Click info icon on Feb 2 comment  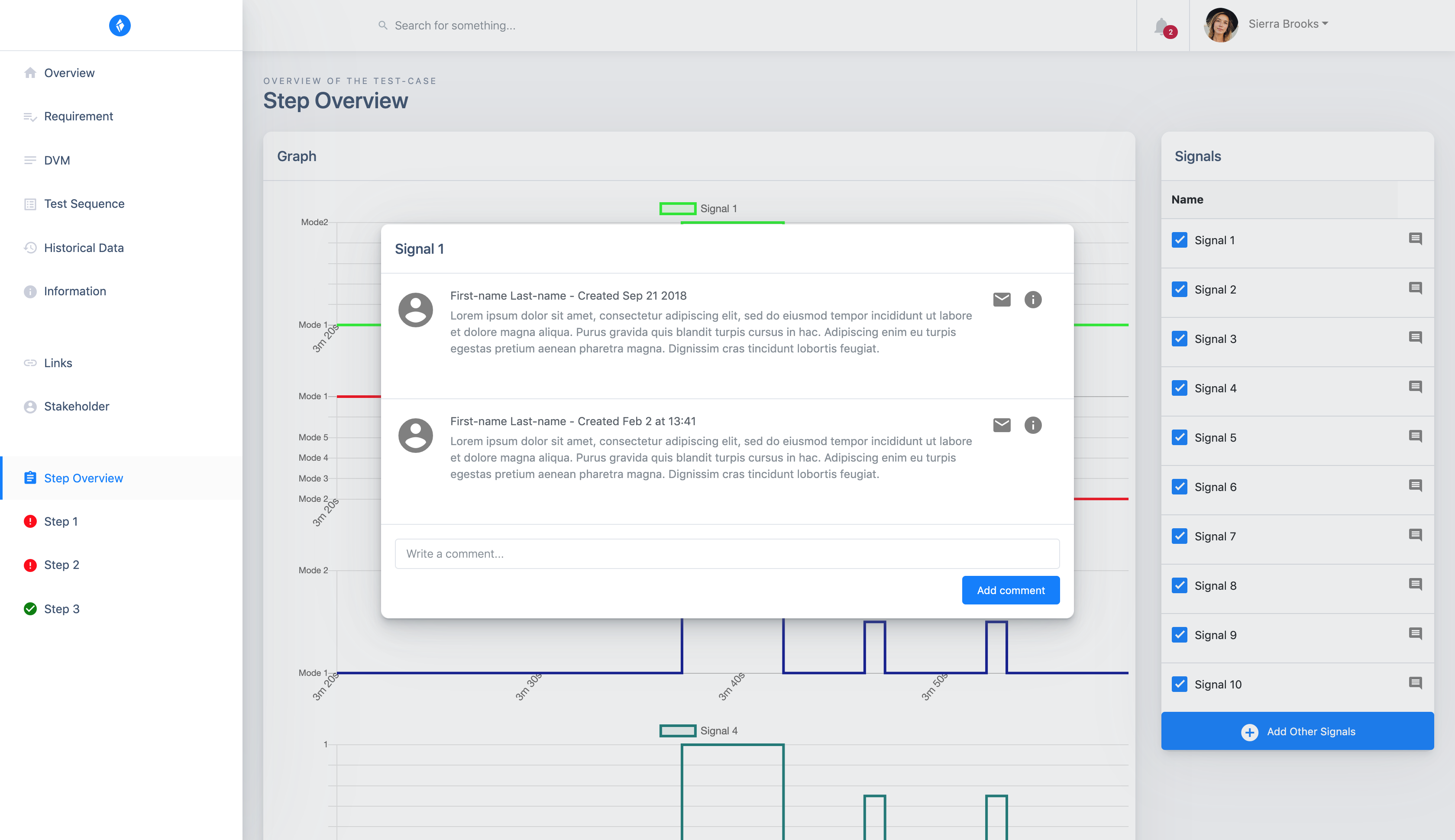[x=1033, y=425]
